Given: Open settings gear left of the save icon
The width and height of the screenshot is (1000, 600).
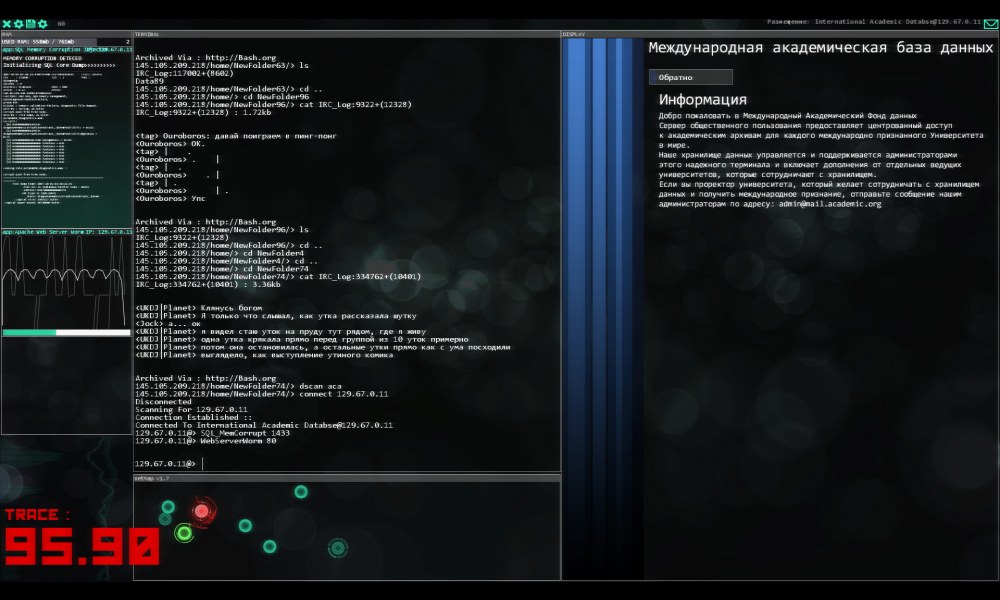Looking at the screenshot, I should coord(18,24).
